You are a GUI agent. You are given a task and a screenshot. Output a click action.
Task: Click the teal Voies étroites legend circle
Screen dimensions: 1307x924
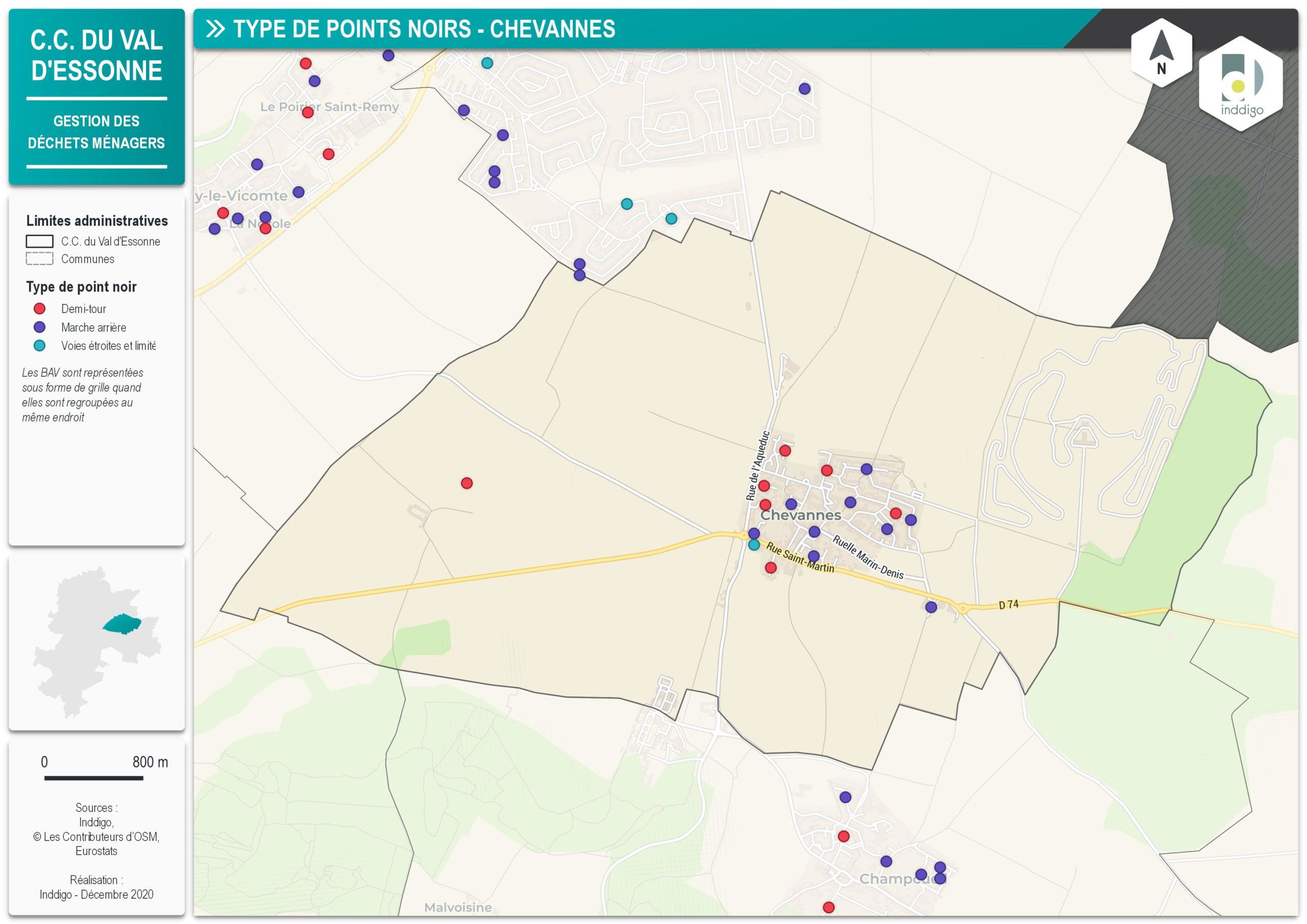point(39,345)
